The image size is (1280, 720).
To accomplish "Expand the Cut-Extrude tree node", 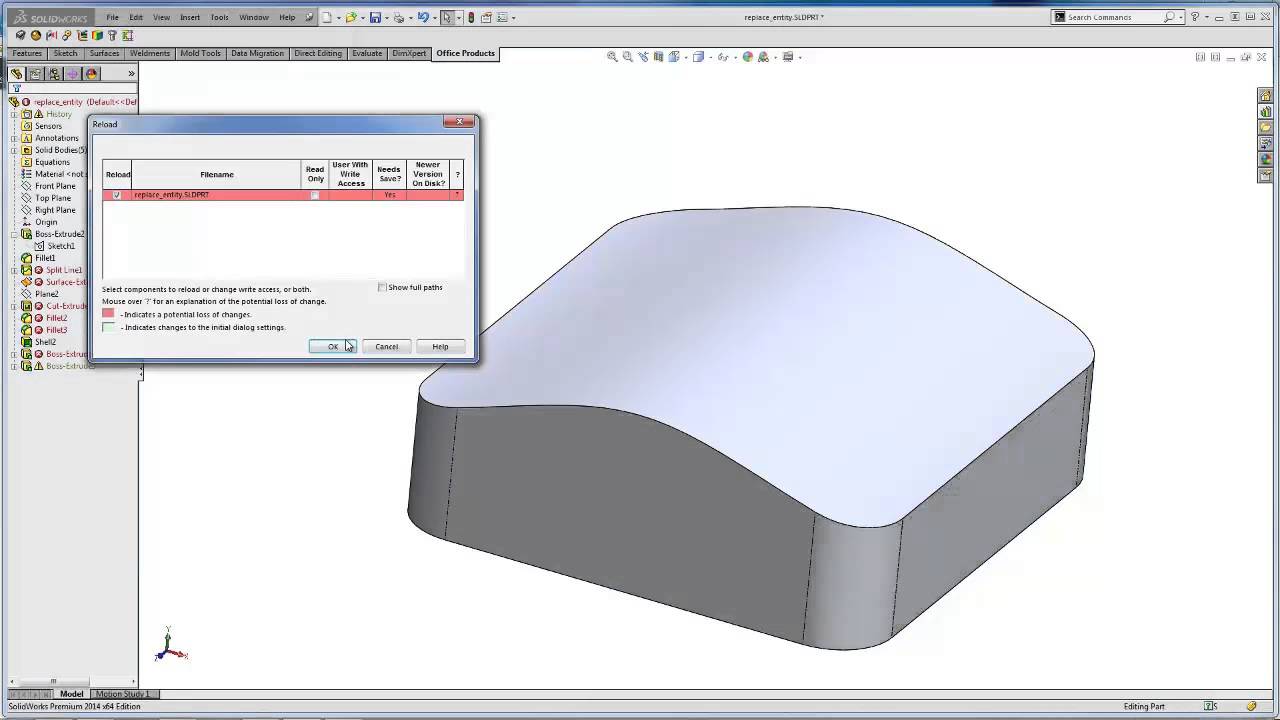I will pyautogui.click(x=14, y=306).
